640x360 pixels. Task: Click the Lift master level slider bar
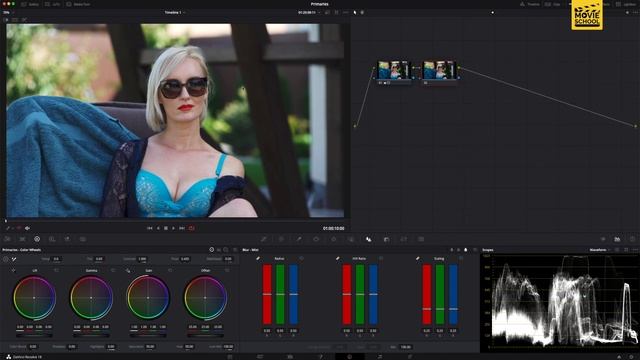tap(34, 336)
